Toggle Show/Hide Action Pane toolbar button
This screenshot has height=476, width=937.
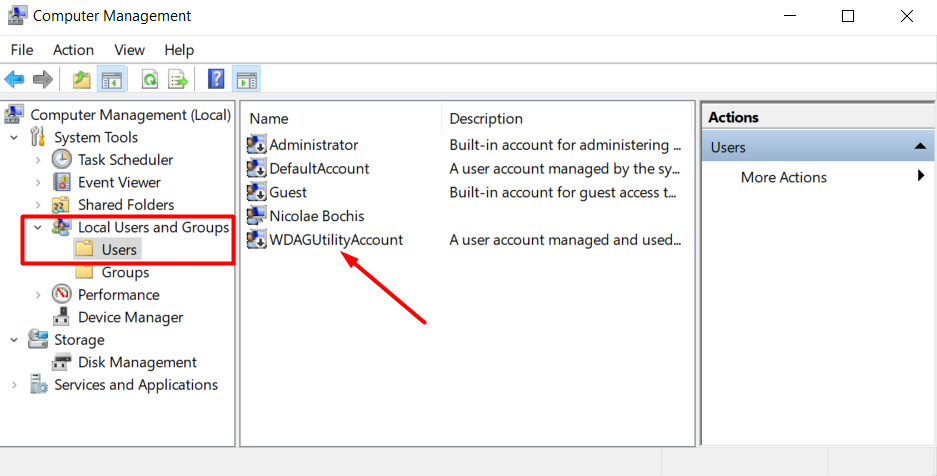point(246,79)
